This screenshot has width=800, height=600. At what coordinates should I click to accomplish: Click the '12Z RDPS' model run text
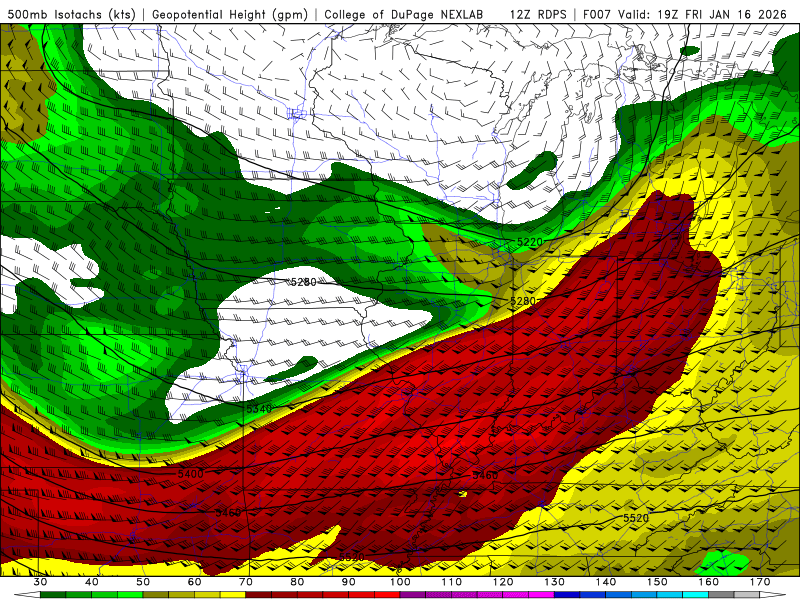(538, 14)
